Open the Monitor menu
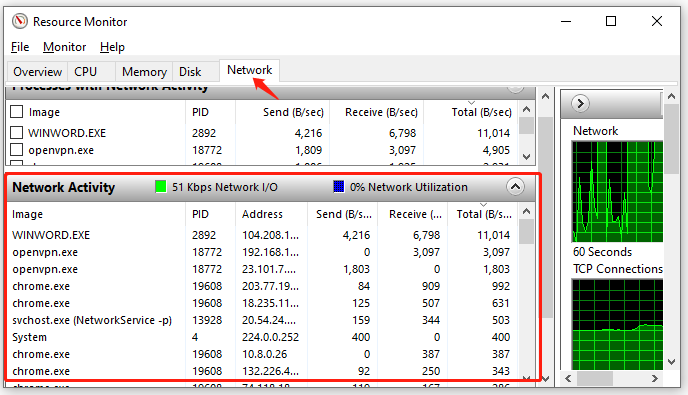 [x=64, y=47]
